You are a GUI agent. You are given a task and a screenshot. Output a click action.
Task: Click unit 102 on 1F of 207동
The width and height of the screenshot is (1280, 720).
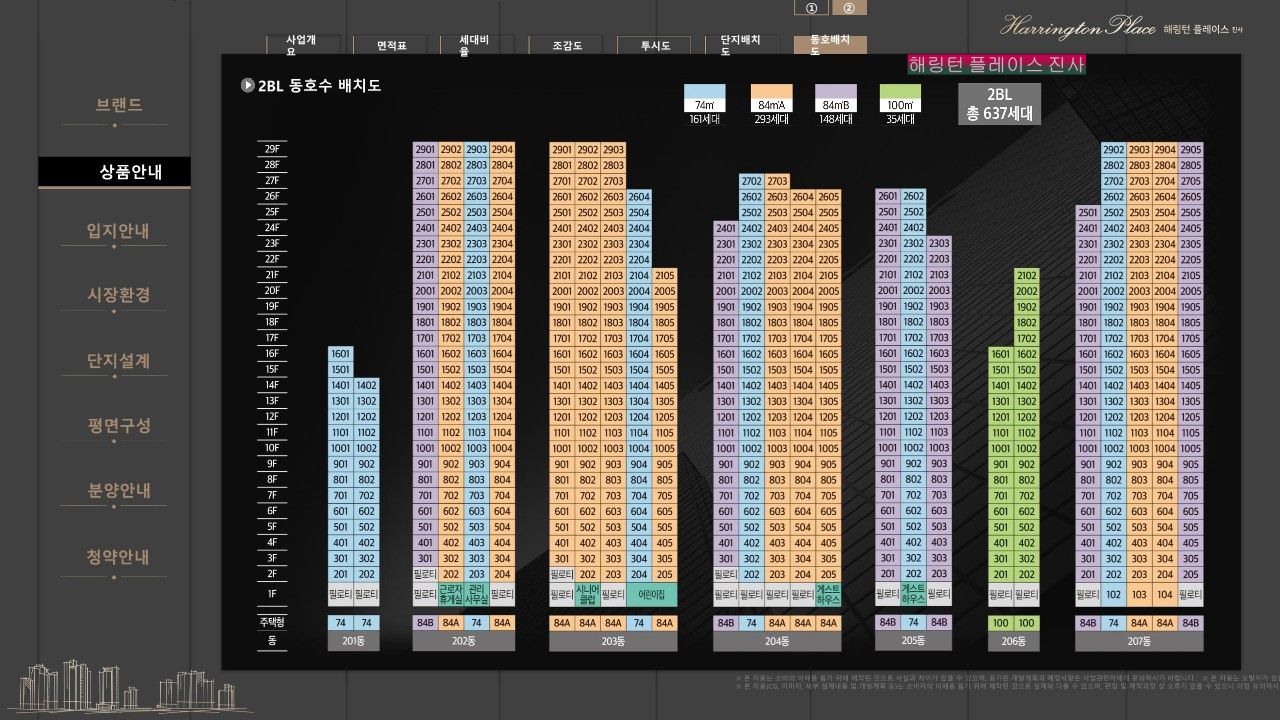1113,594
